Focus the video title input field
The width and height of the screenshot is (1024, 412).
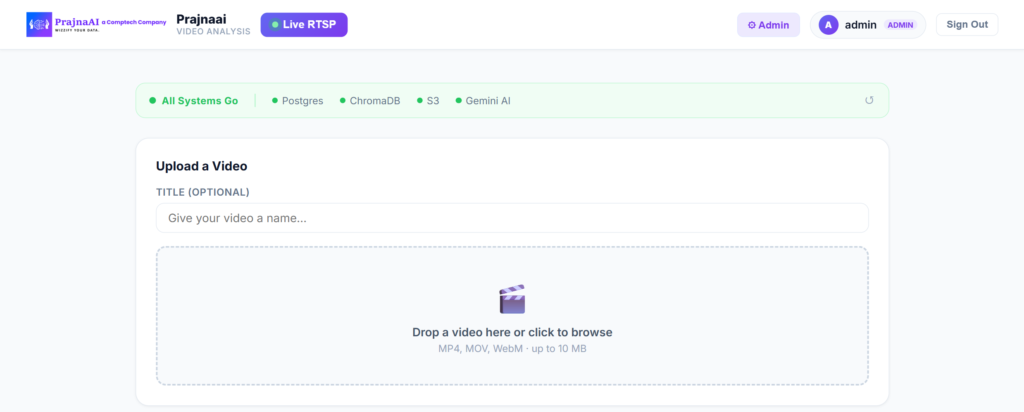[x=512, y=218]
